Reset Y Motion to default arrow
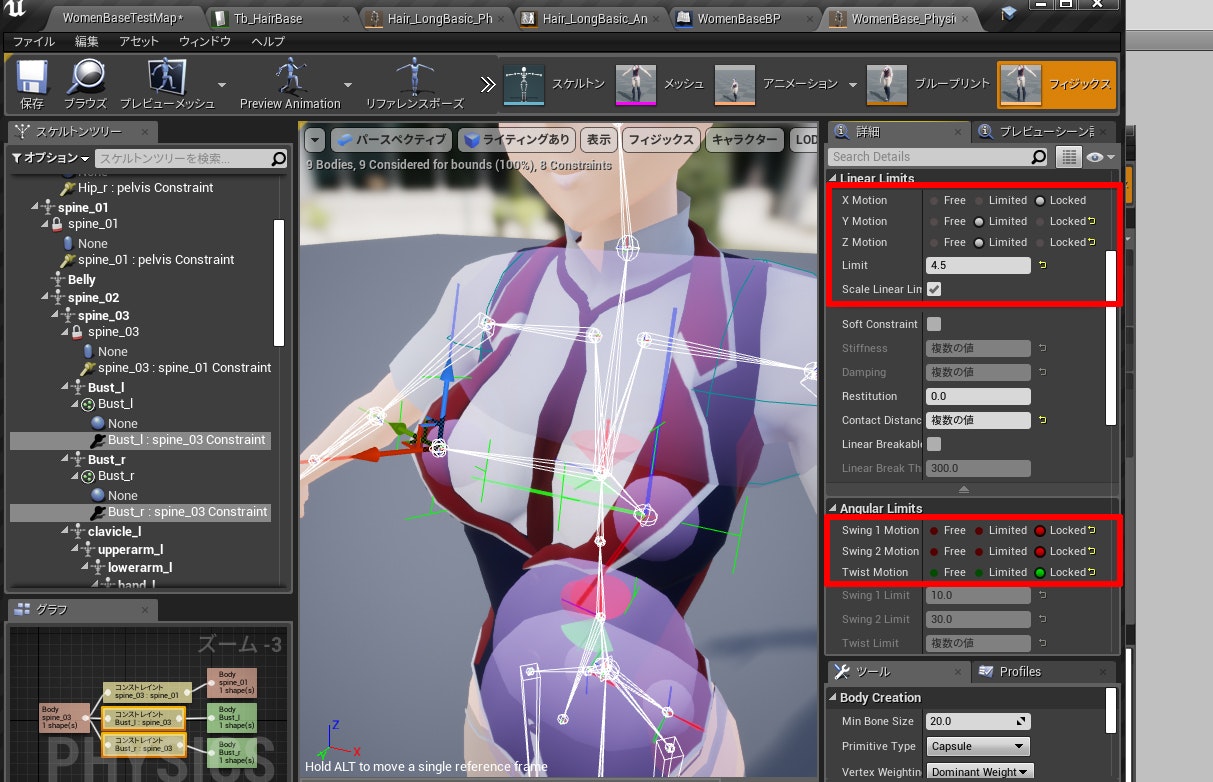 click(1092, 222)
